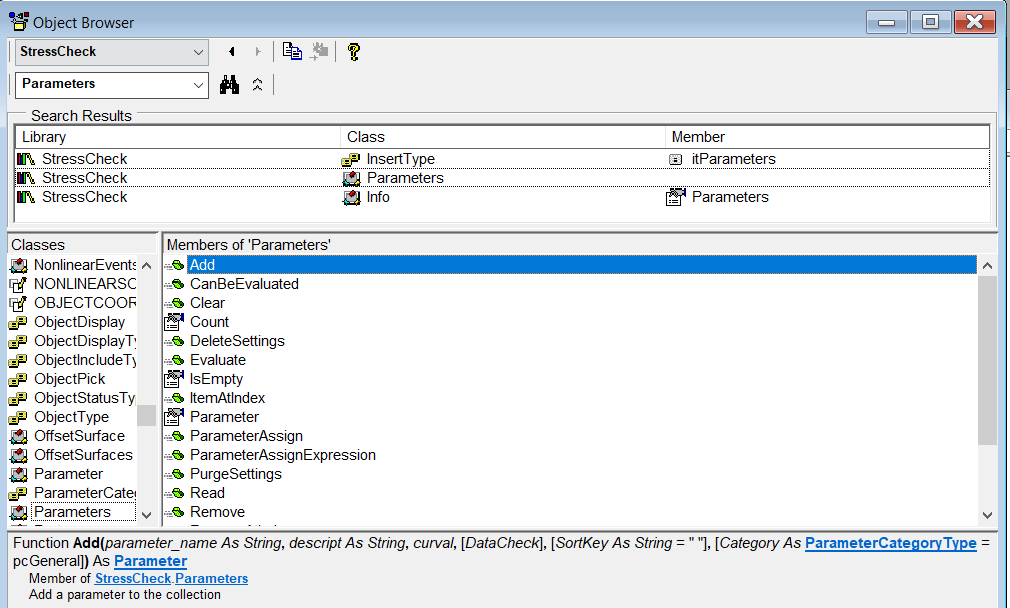Select OffsetSurface in the Classes list
1010x608 pixels.
tap(79, 436)
